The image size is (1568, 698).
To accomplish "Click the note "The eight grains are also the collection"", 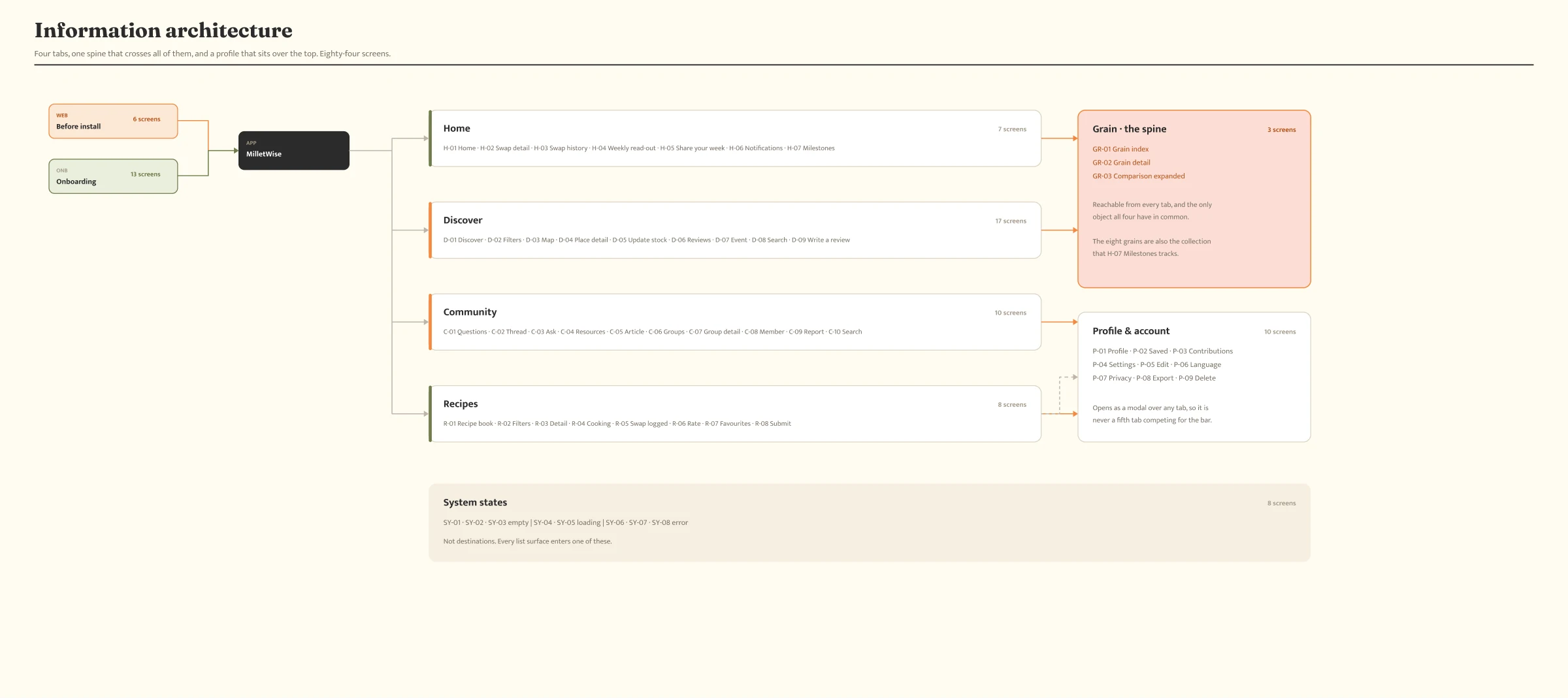I will pyautogui.click(x=1152, y=242).
